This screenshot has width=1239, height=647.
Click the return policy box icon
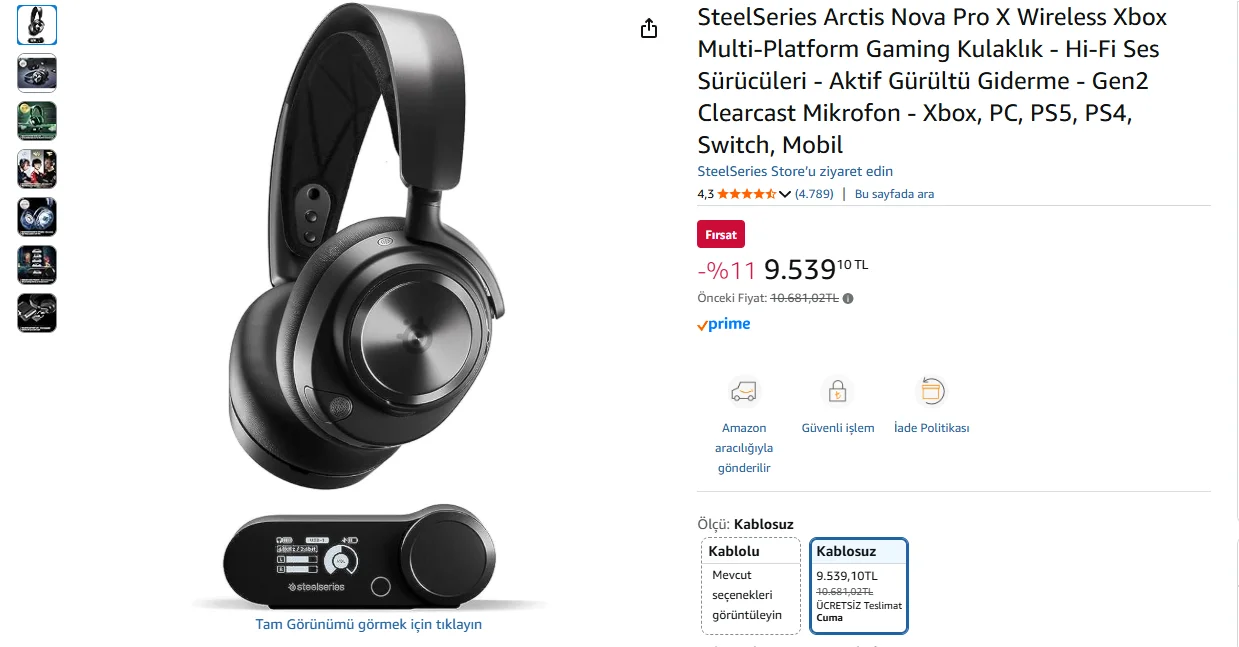[x=931, y=391]
